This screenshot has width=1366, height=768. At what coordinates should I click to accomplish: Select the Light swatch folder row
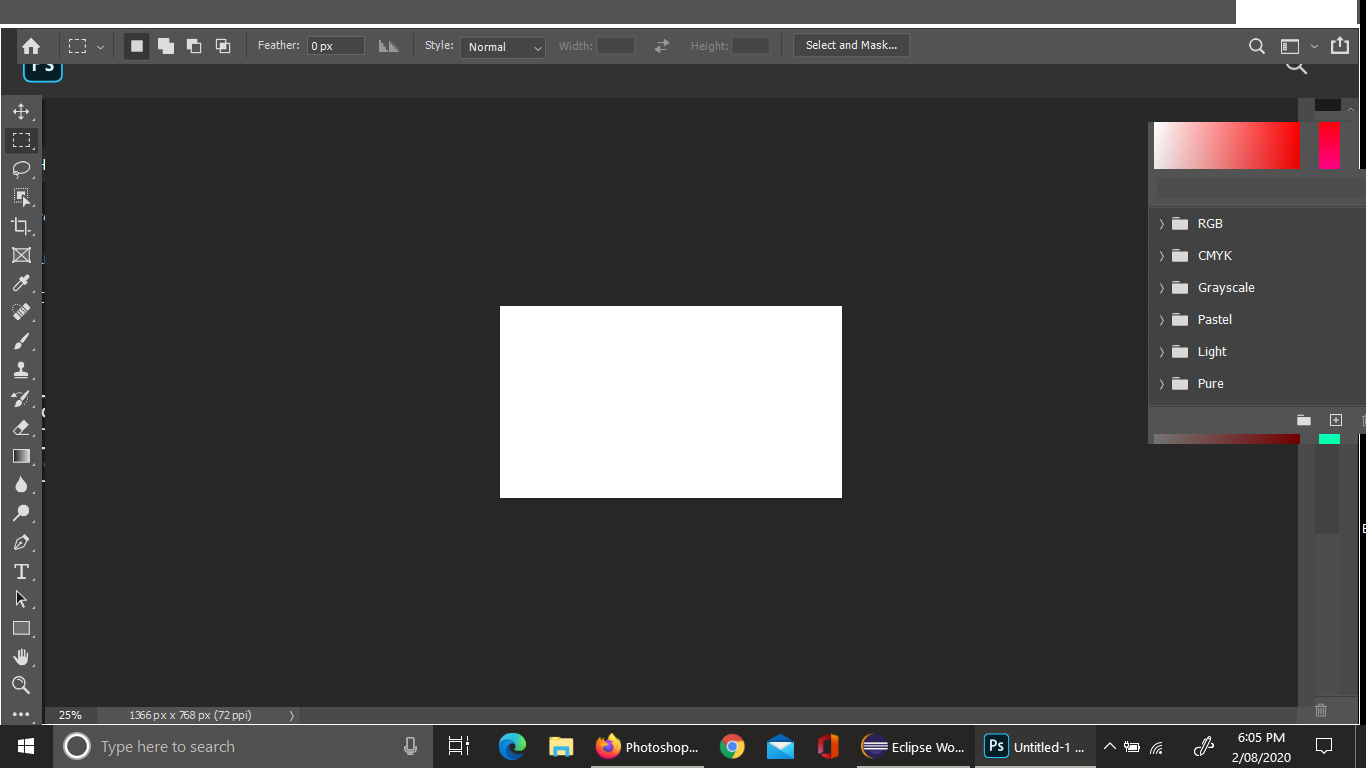coord(1258,352)
